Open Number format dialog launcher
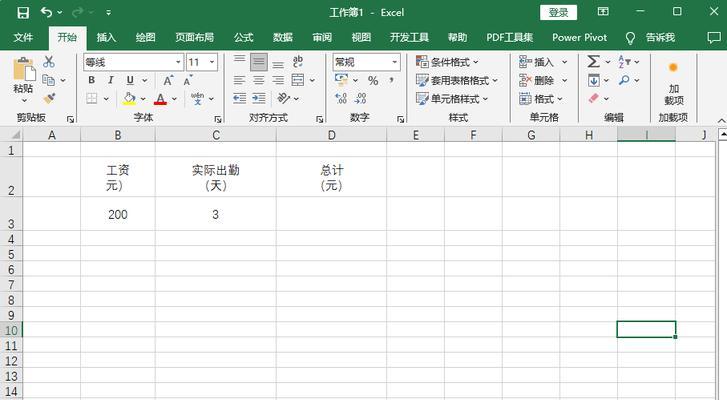The height and width of the screenshot is (400, 727). click(401, 120)
